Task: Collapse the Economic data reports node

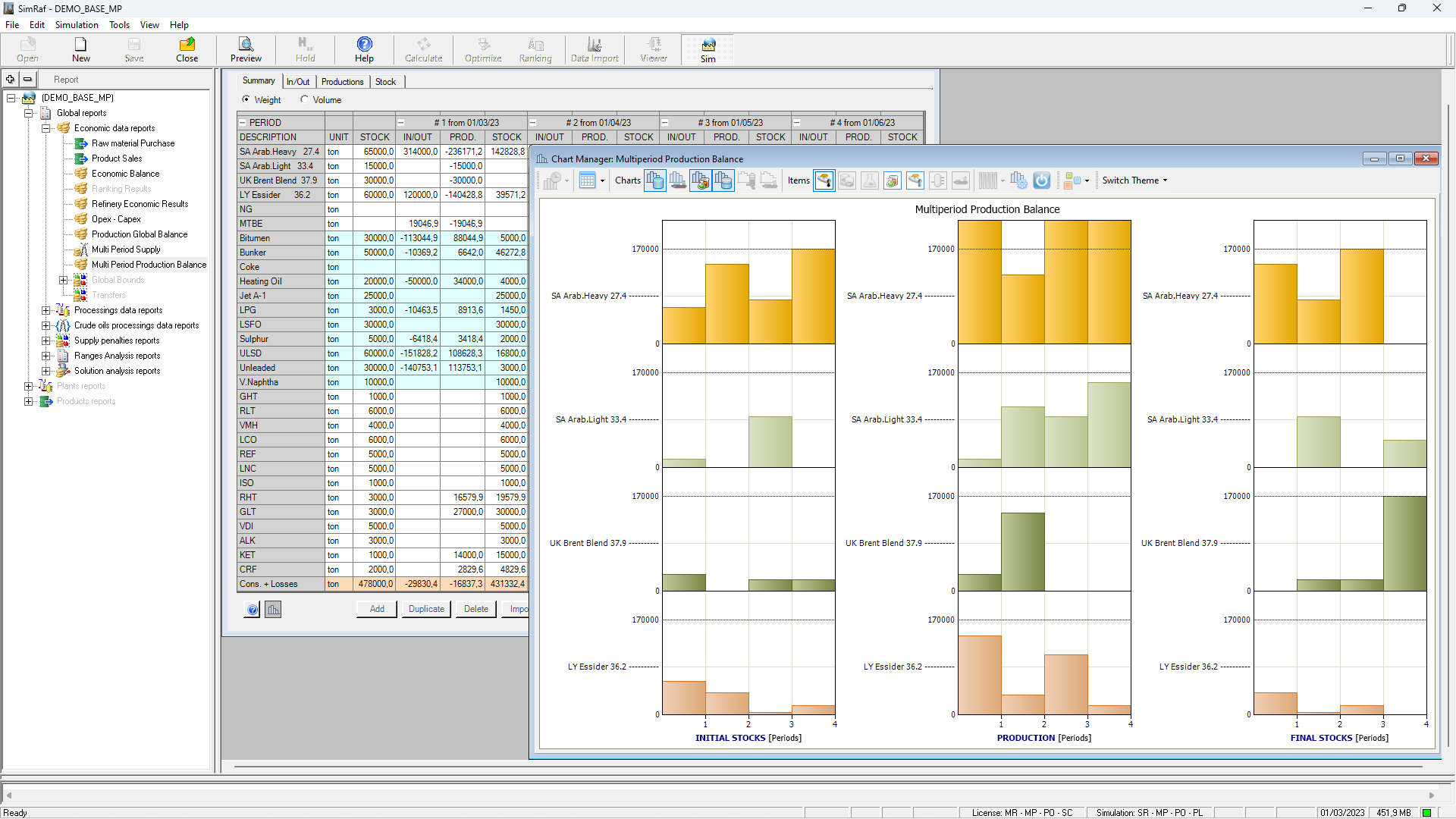Action: tap(46, 128)
